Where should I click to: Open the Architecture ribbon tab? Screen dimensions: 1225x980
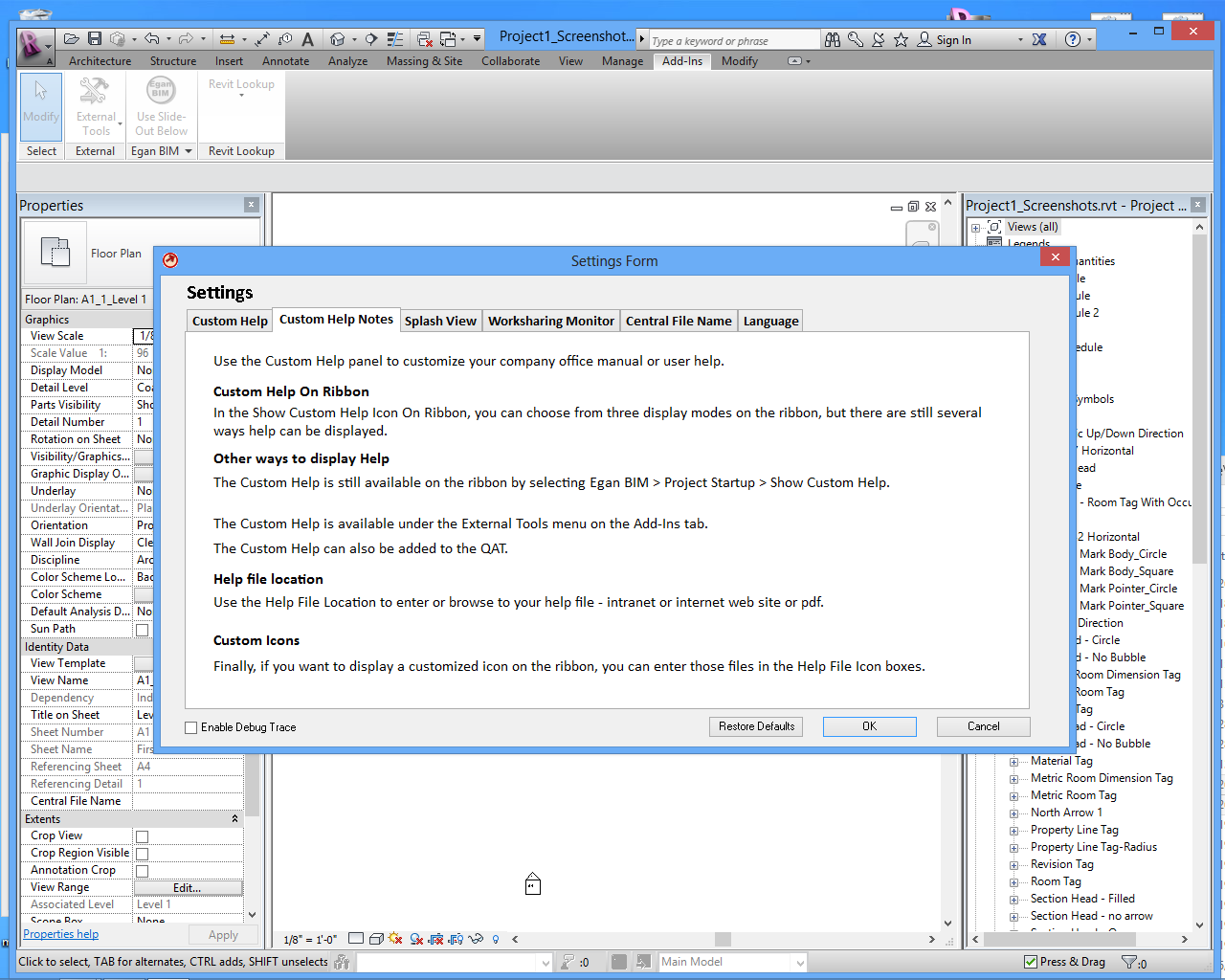100,61
